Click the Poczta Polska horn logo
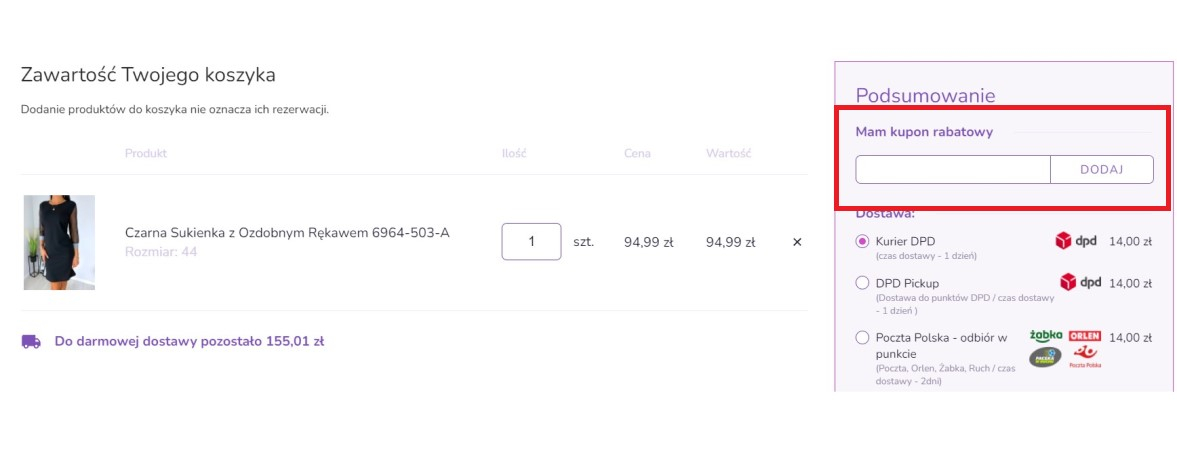The image size is (1177, 450). click(x=1085, y=355)
